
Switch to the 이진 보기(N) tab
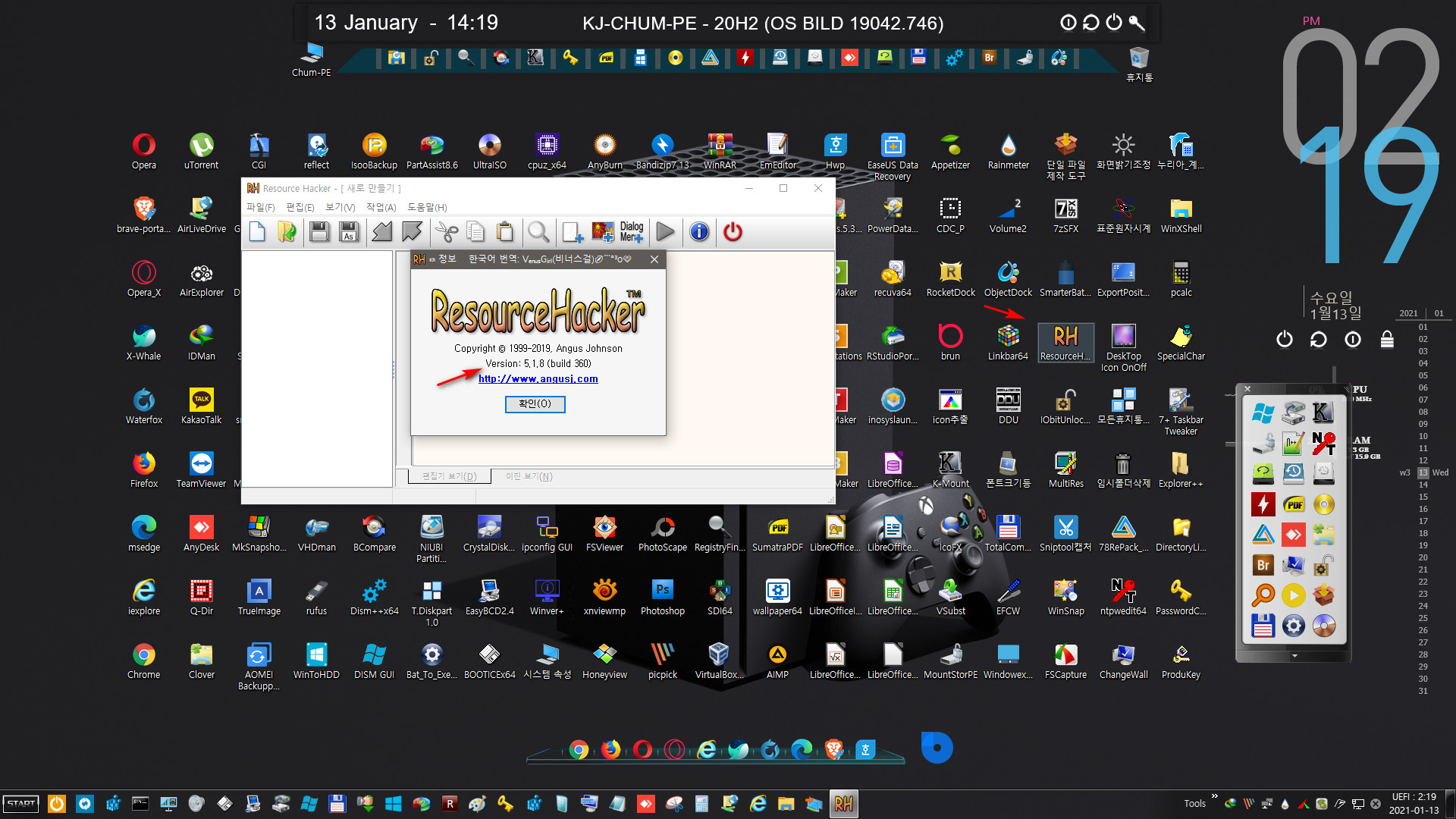point(529,476)
